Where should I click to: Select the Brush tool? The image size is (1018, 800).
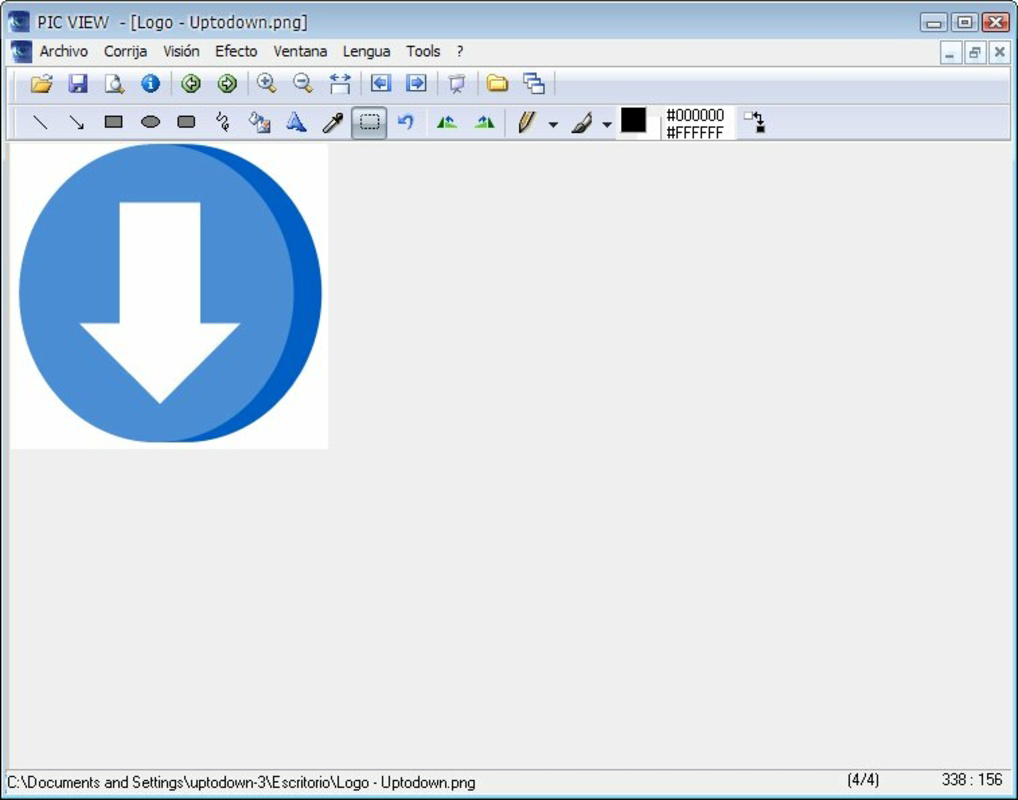tap(582, 122)
